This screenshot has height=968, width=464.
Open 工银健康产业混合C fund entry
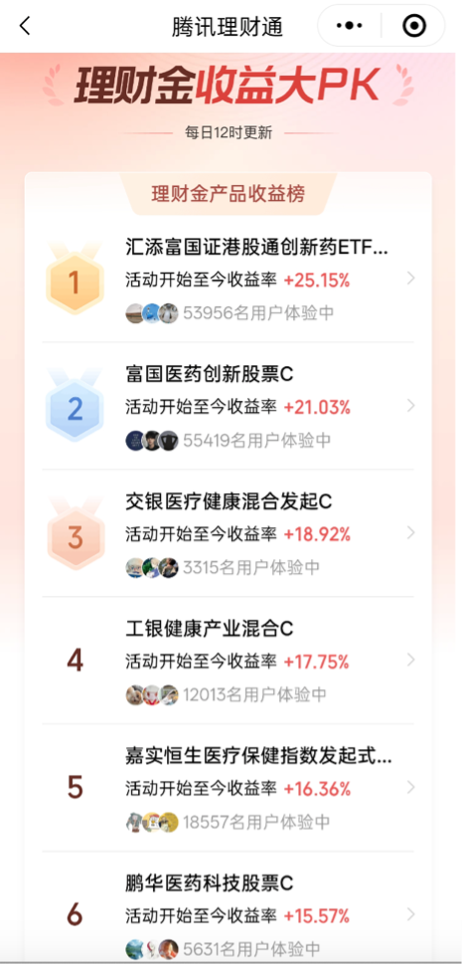[228, 661]
